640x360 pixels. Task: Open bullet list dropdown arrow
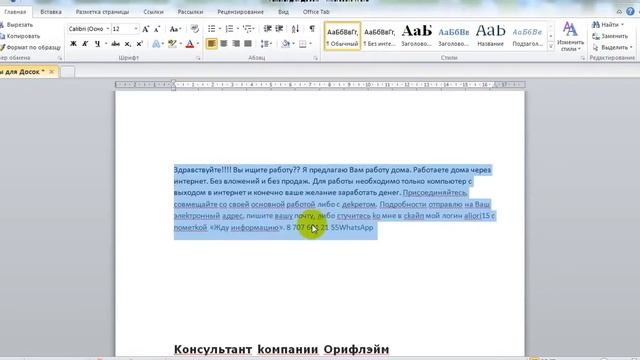[x=220, y=29]
